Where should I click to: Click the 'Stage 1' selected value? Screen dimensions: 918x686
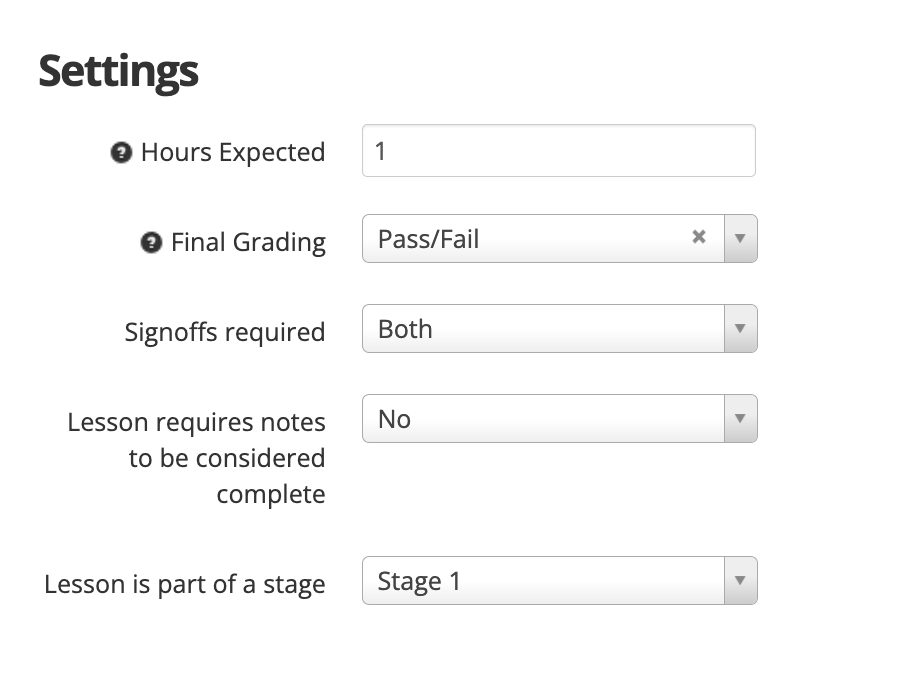click(419, 582)
